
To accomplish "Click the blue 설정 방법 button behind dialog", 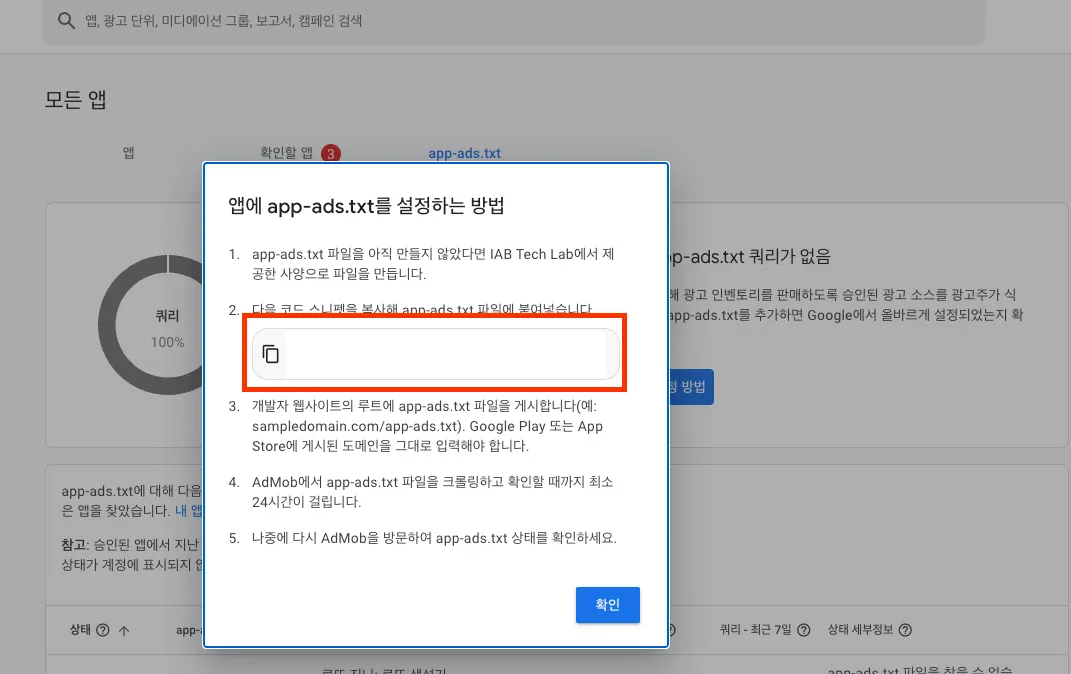I will (691, 387).
